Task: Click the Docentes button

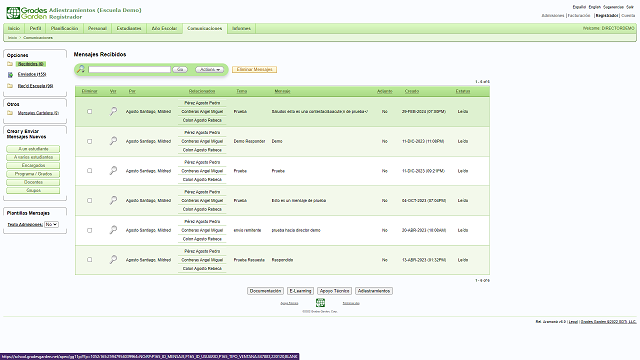Action: 33,182
